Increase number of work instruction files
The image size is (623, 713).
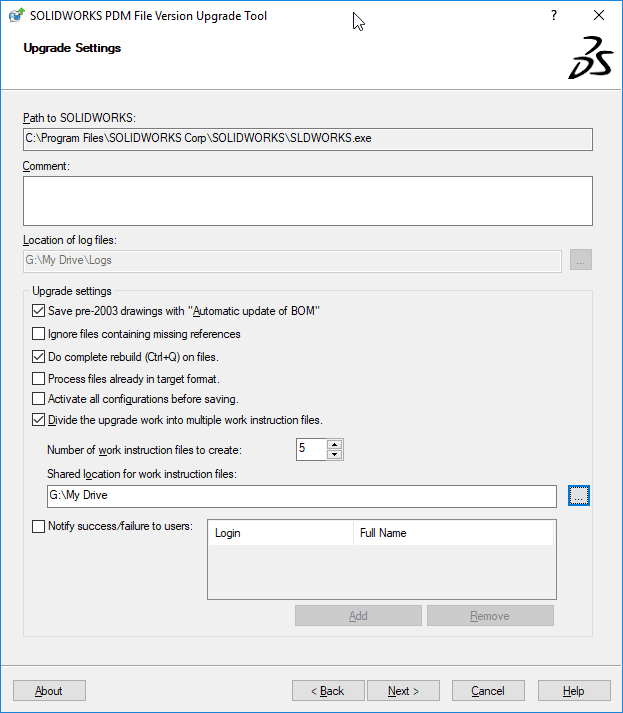(x=335, y=445)
